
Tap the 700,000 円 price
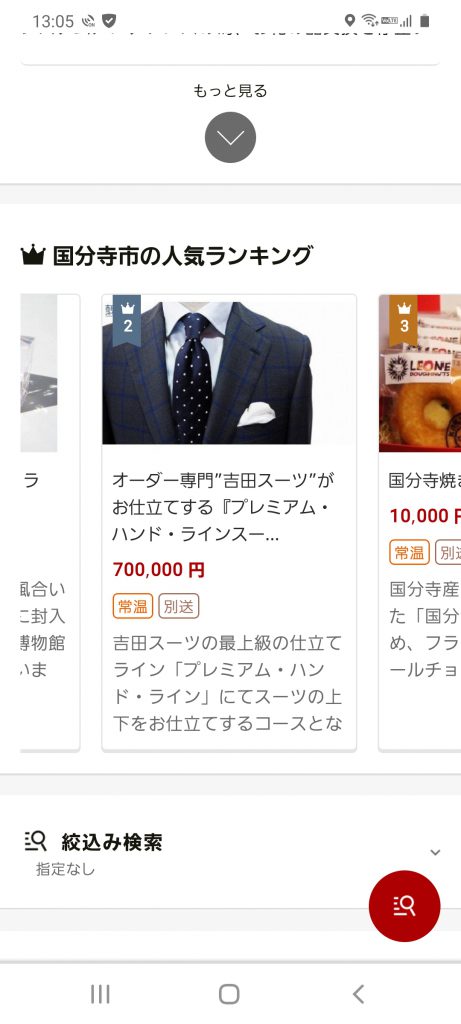click(x=159, y=570)
